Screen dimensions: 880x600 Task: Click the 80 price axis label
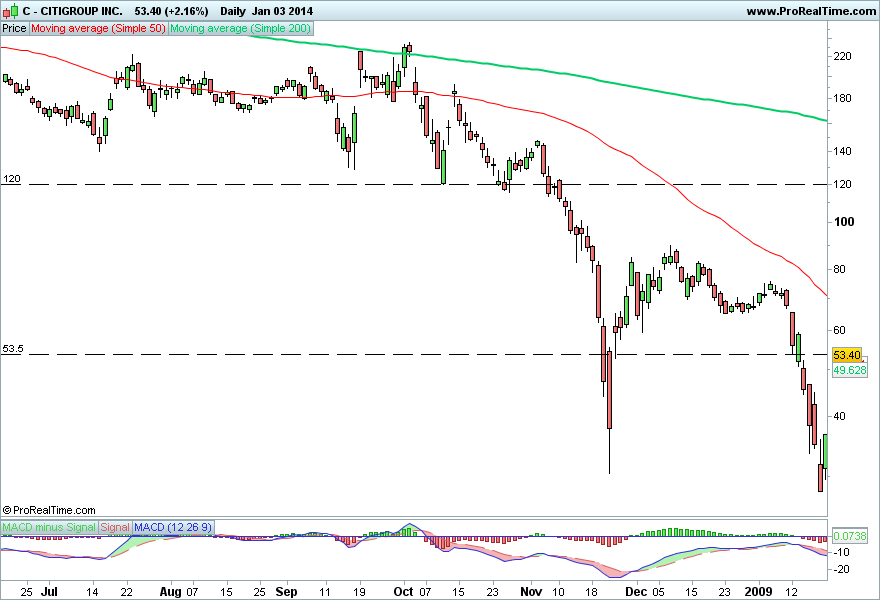pos(839,269)
